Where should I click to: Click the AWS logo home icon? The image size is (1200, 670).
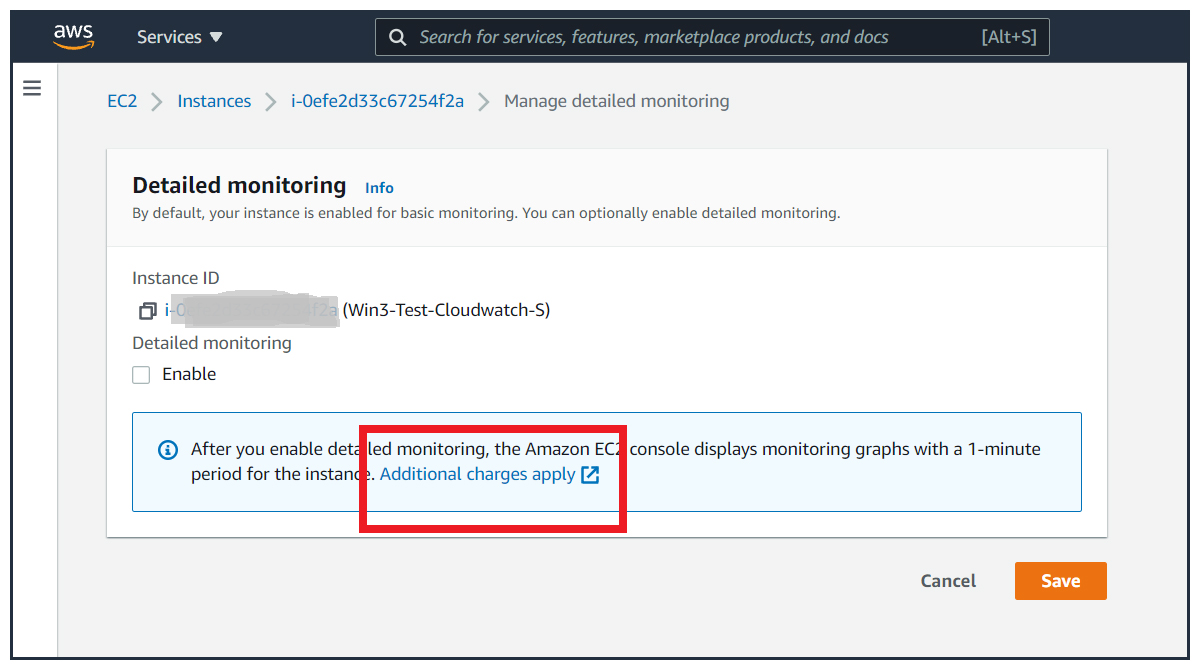(x=73, y=37)
